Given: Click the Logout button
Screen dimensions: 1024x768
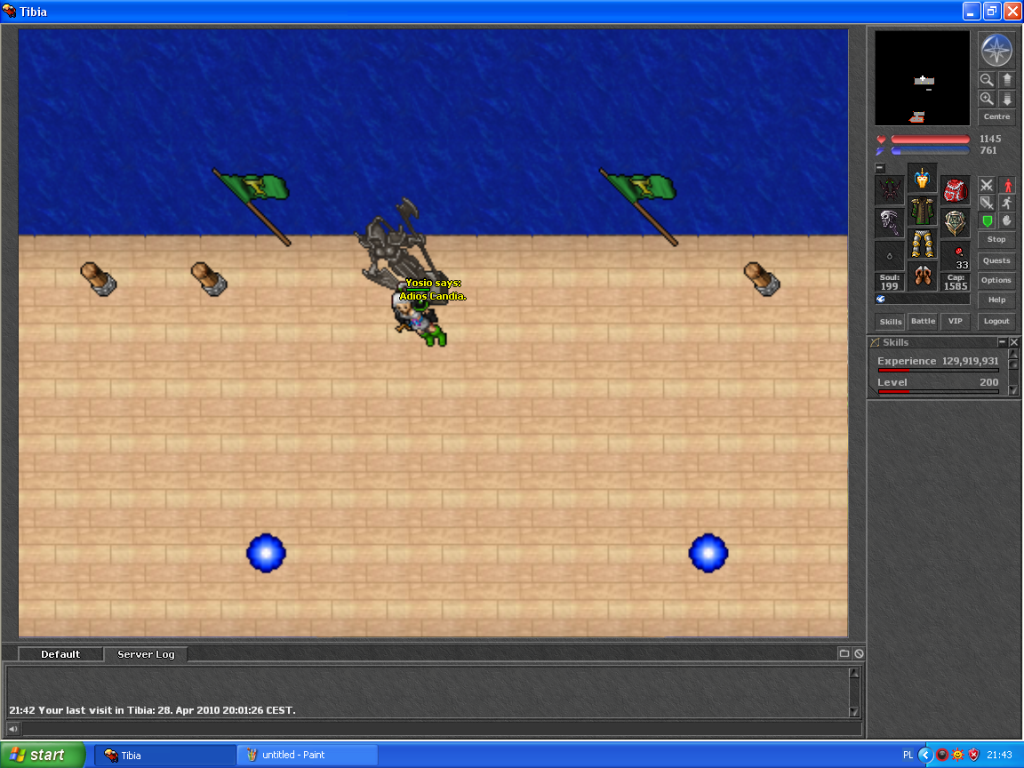Looking at the screenshot, I should point(997,321).
